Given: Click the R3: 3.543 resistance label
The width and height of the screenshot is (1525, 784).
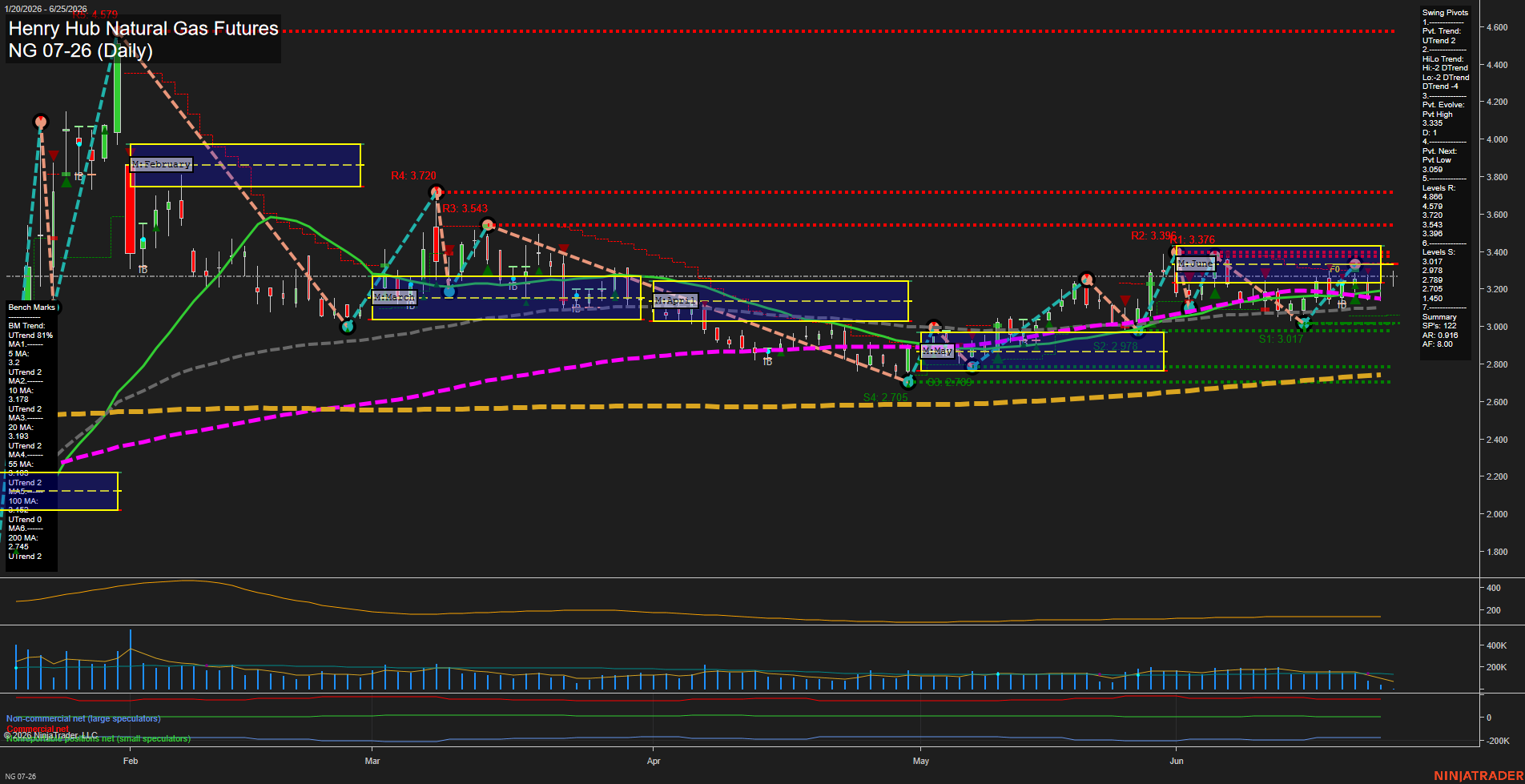Looking at the screenshot, I should point(465,208).
